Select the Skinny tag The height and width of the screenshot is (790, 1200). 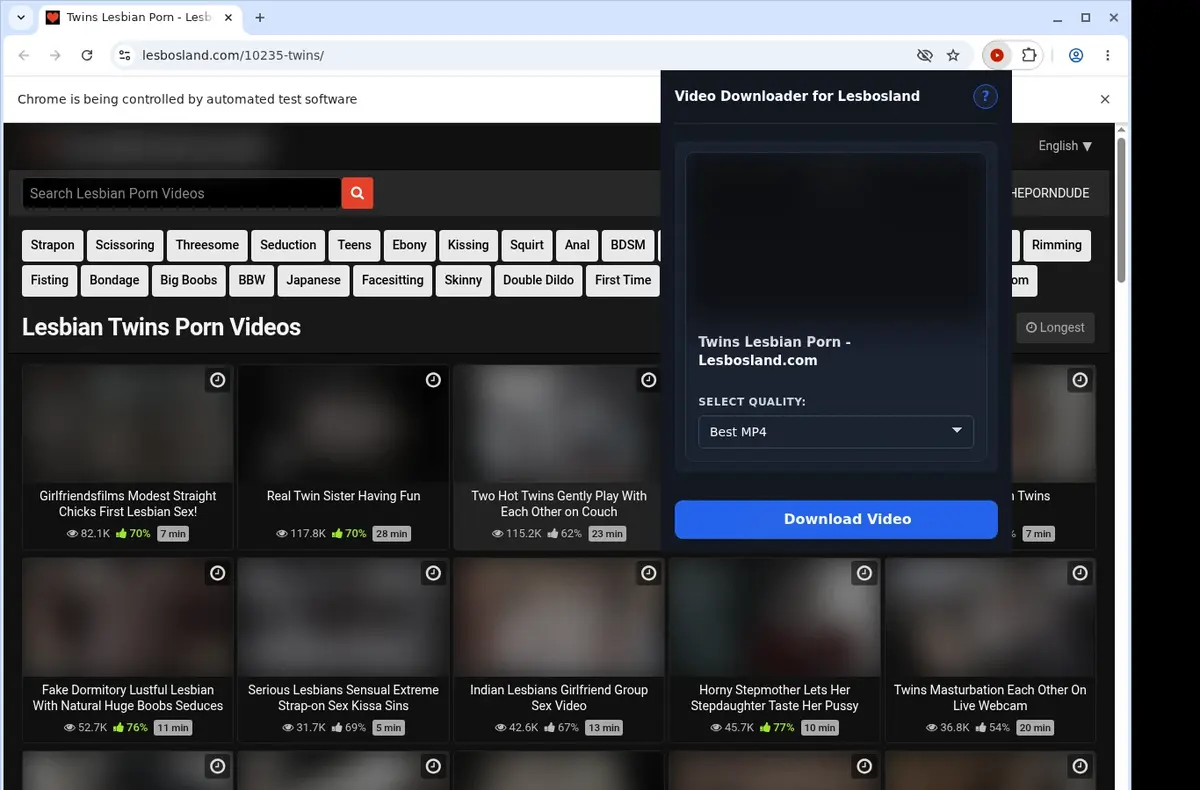(463, 280)
